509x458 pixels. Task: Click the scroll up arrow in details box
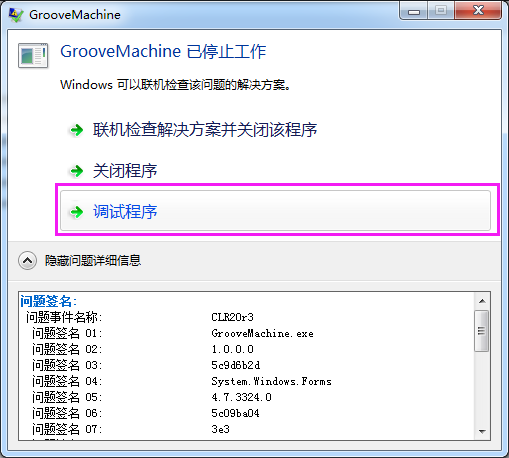(482, 301)
